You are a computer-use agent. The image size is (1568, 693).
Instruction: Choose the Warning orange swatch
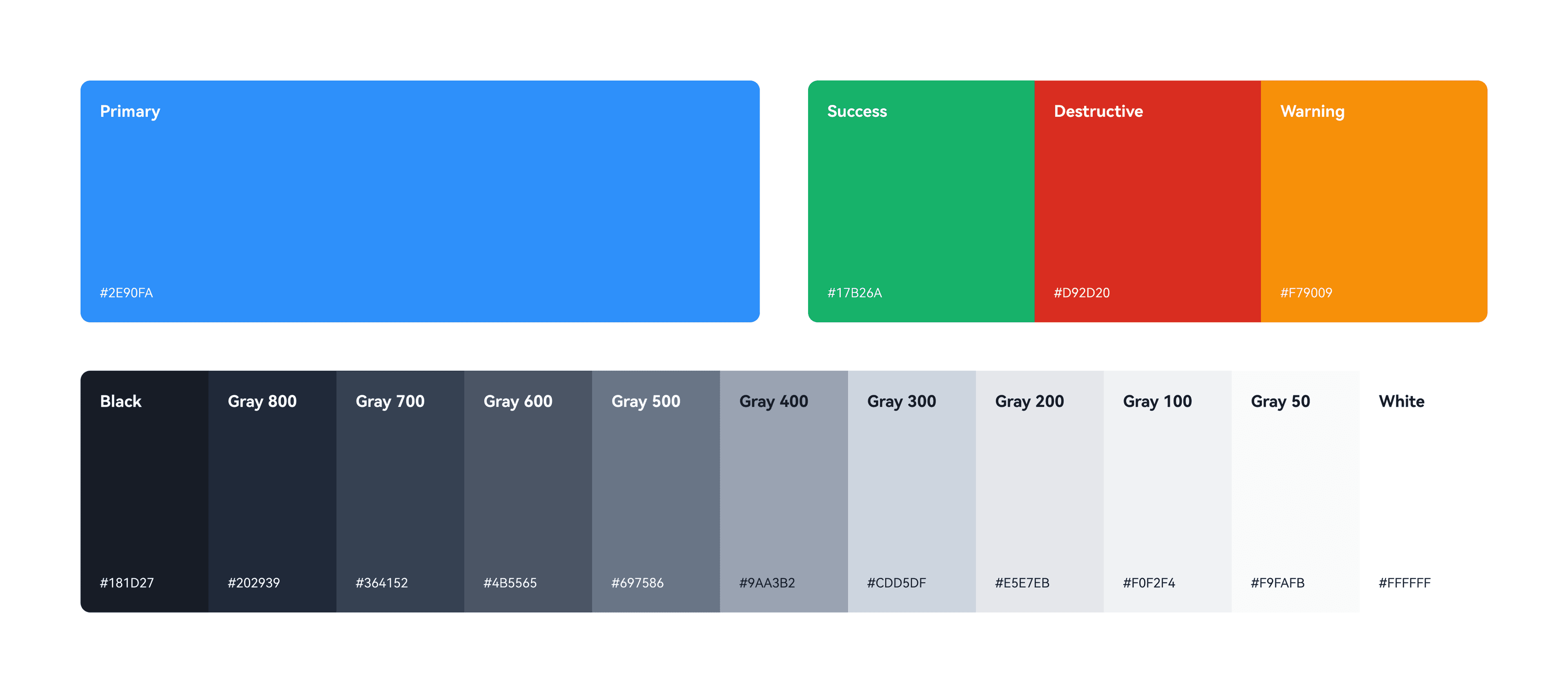click(1374, 201)
